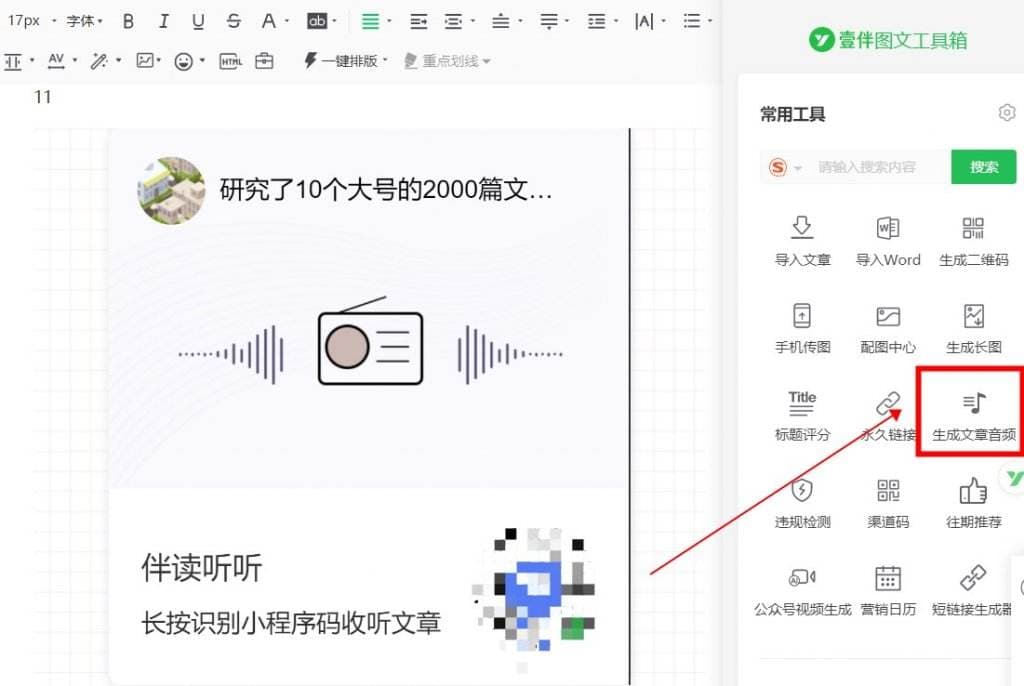Open the 营销日历 tool
The height and width of the screenshot is (686, 1024).
887,590
